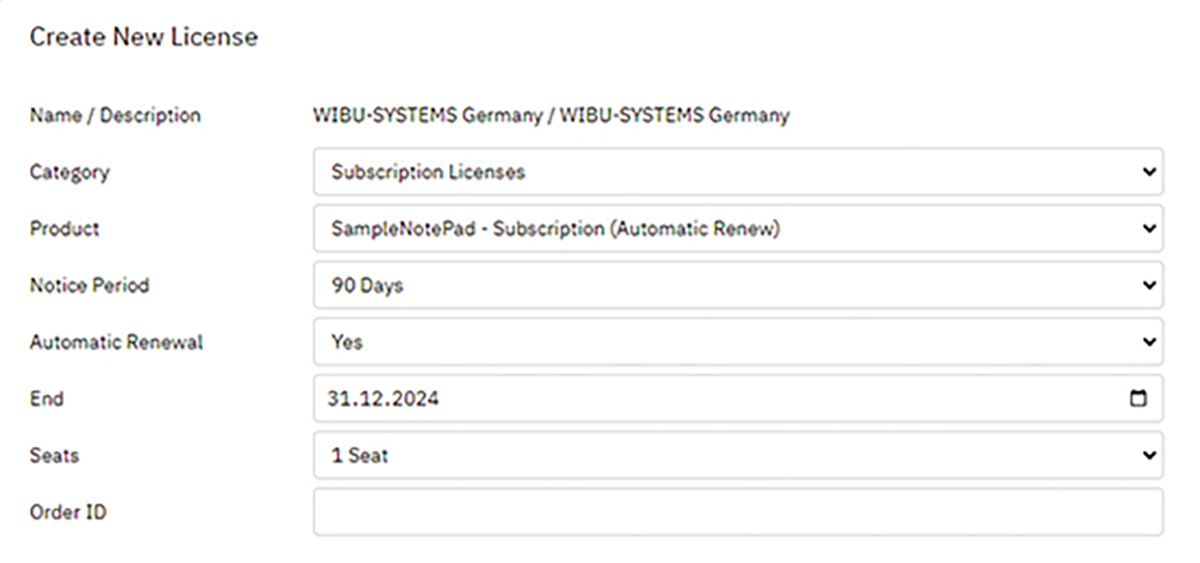Click the chevron arrow on Product dropdown
This screenshot has height=563, width=1200.
pos(1147,229)
